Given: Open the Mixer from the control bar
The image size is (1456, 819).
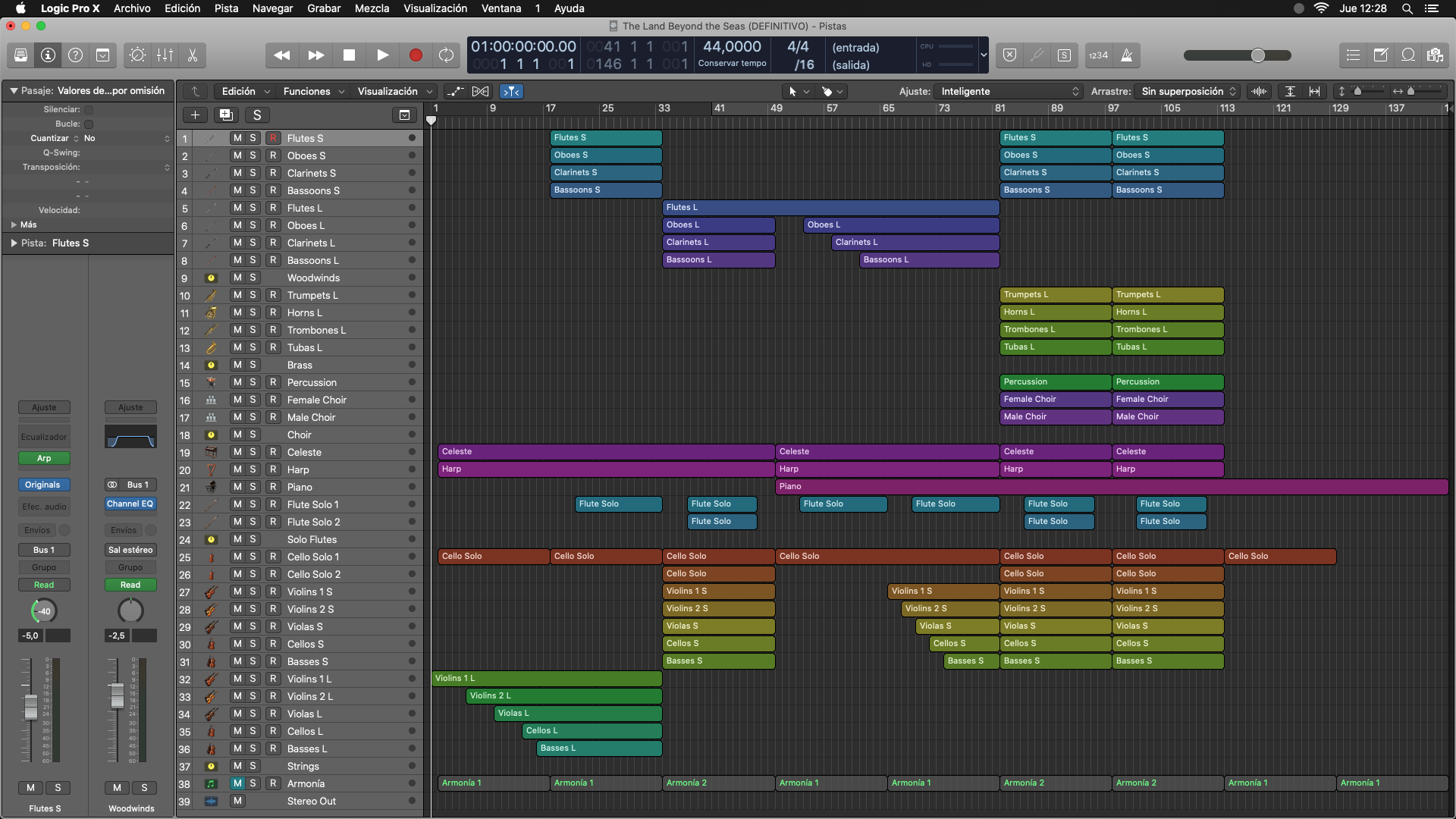Looking at the screenshot, I should click(x=165, y=55).
